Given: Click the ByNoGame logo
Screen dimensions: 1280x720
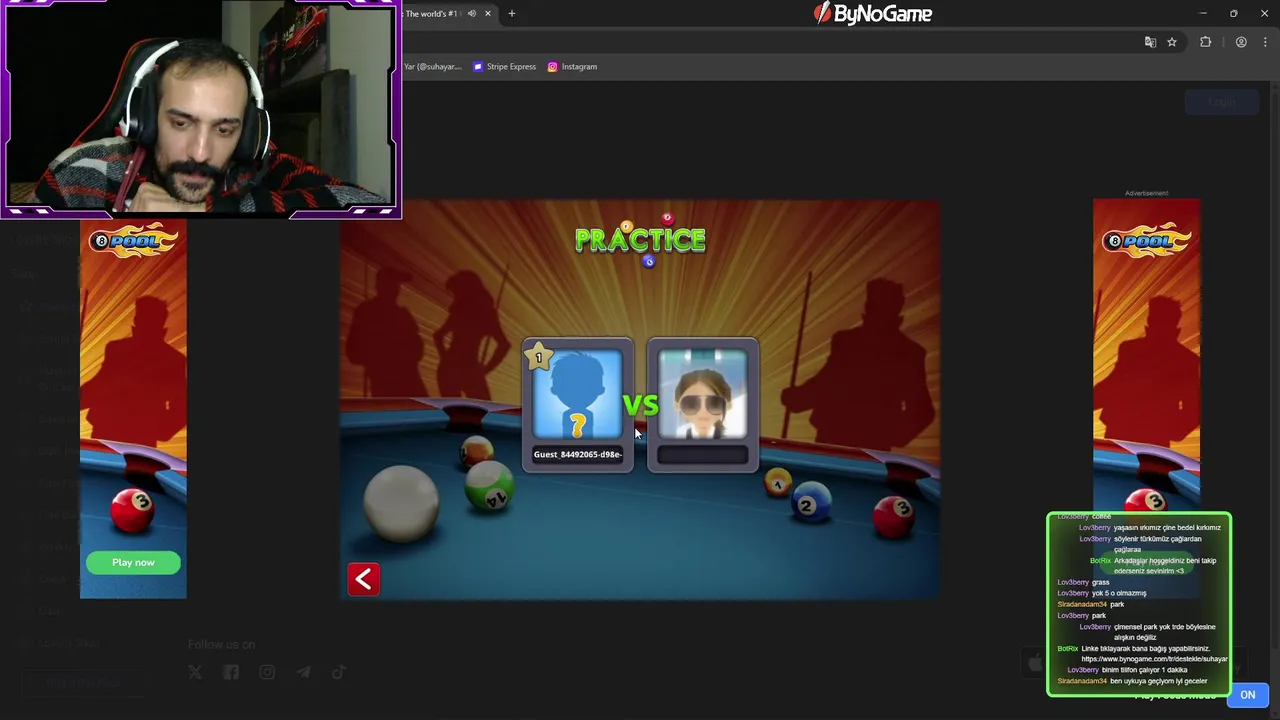Looking at the screenshot, I should coord(872,13).
